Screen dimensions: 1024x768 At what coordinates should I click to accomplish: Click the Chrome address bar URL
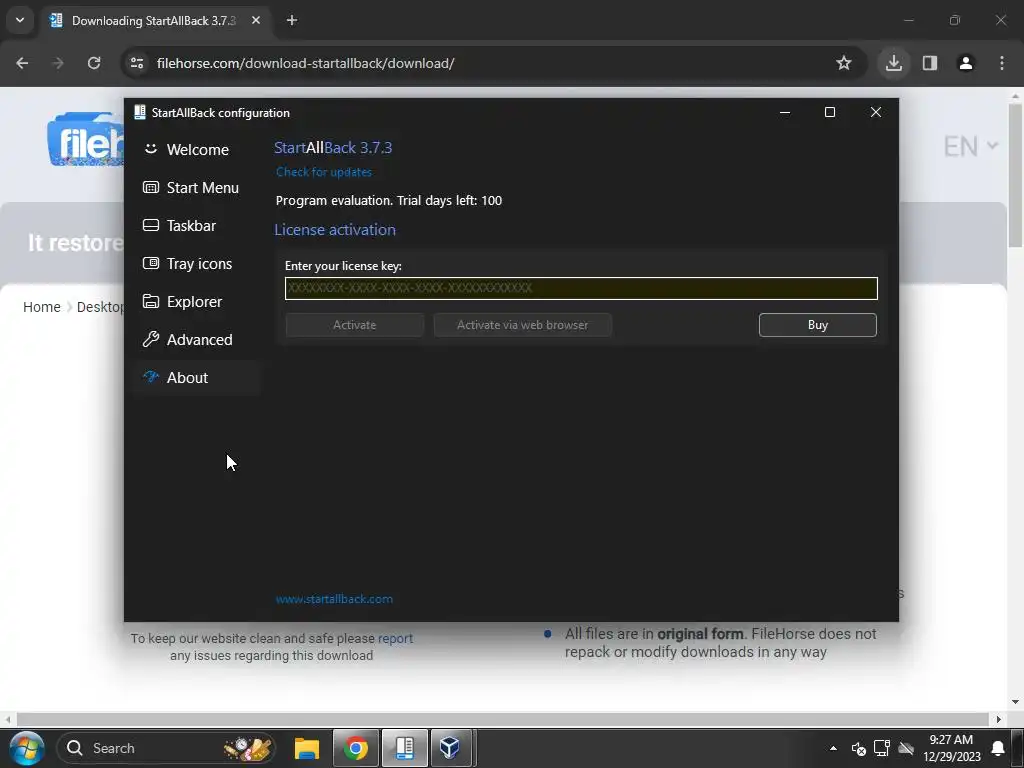click(306, 63)
